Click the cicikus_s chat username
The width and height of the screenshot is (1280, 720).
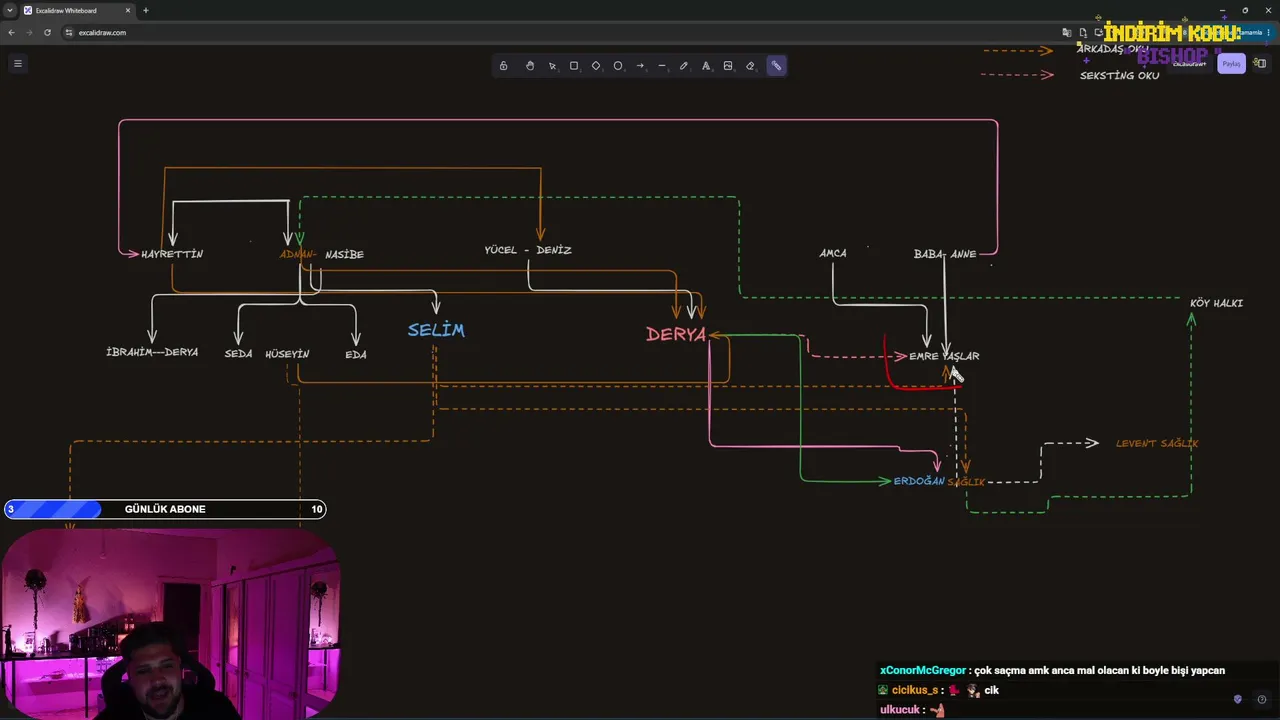[x=914, y=690]
